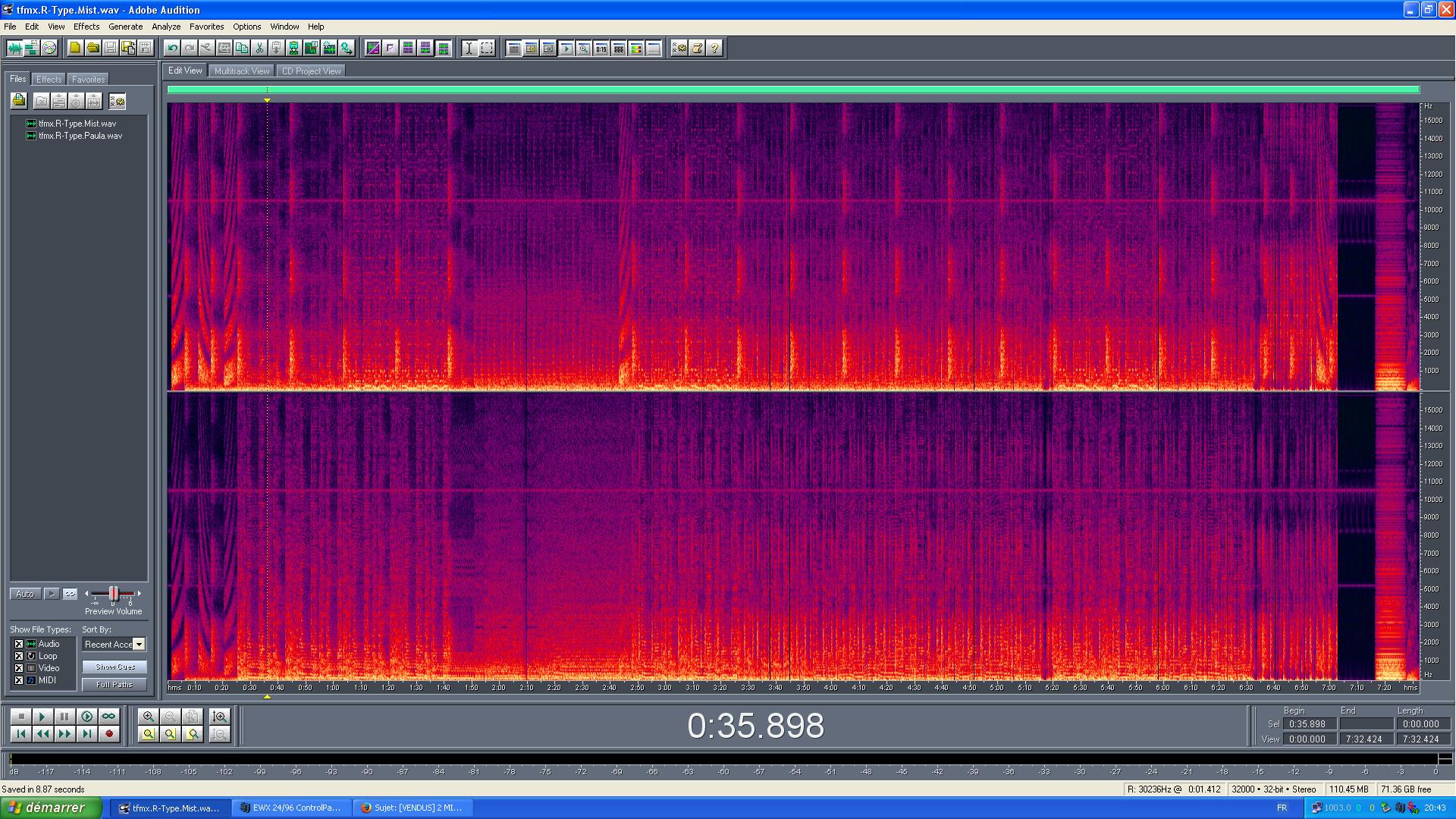Open the Sort By dropdown

(139, 645)
